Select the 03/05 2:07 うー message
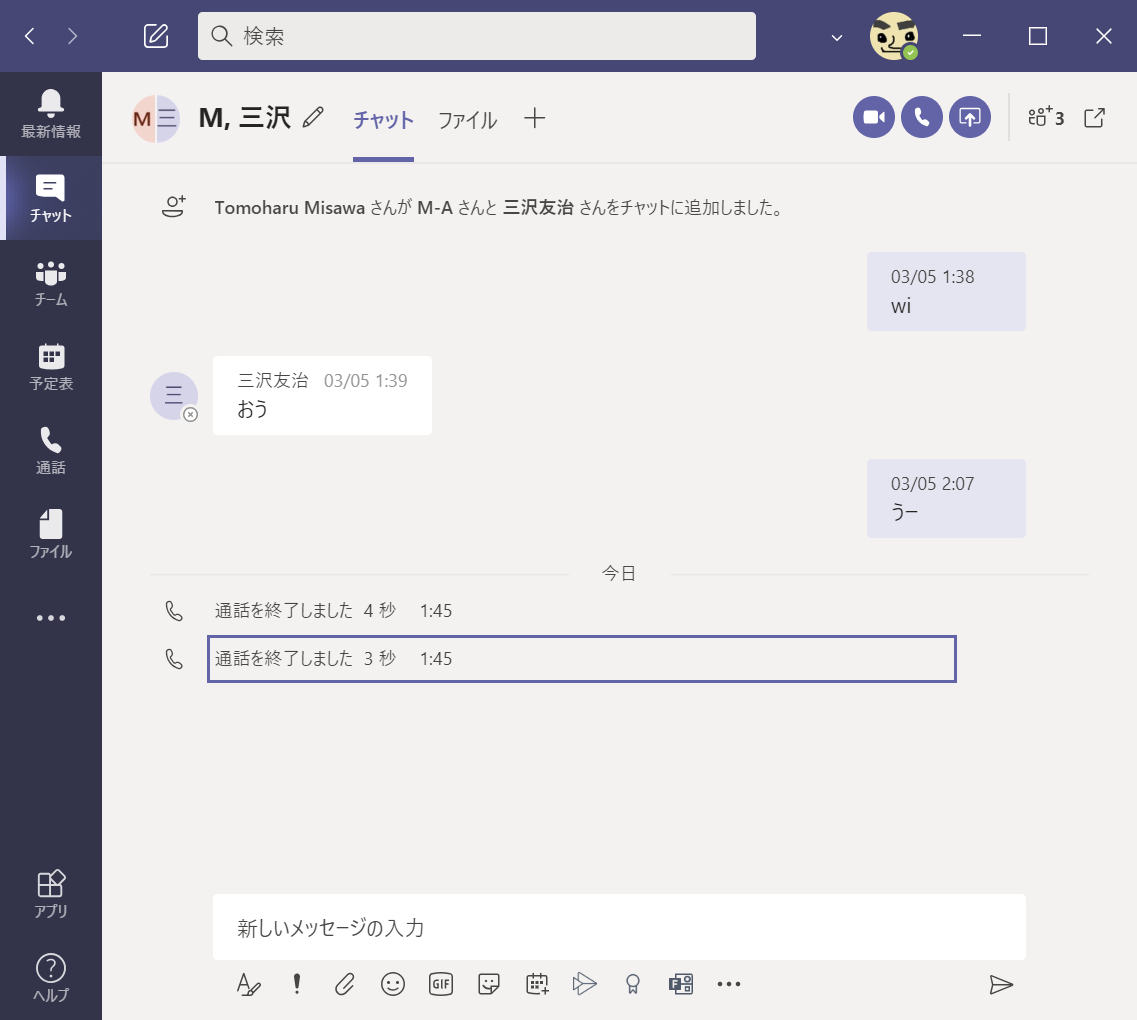Image resolution: width=1137 pixels, height=1020 pixels. pyautogui.click(x=946, y=498)
